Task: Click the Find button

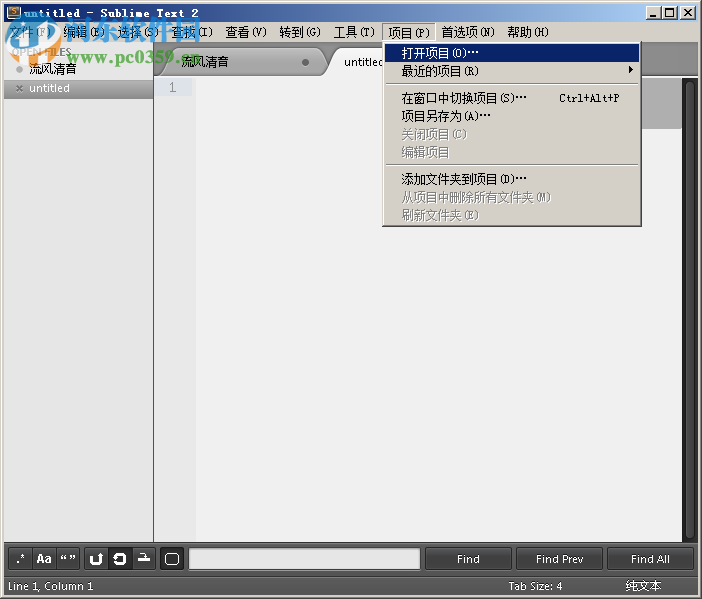Action: (x=468, y=559)
